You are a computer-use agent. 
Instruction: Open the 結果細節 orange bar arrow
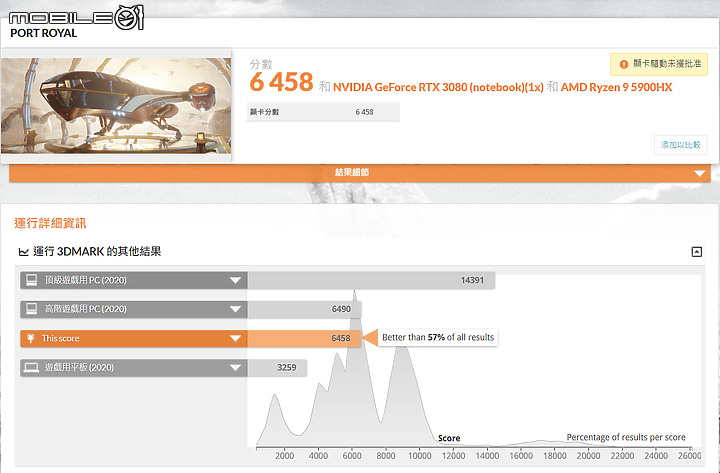(x=699, y=174)
